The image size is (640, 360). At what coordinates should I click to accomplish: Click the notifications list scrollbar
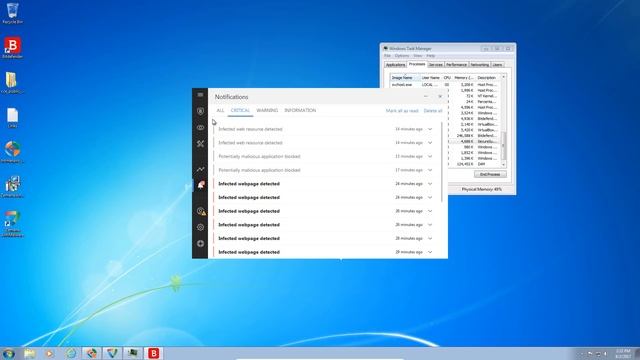tap(442, 162)
